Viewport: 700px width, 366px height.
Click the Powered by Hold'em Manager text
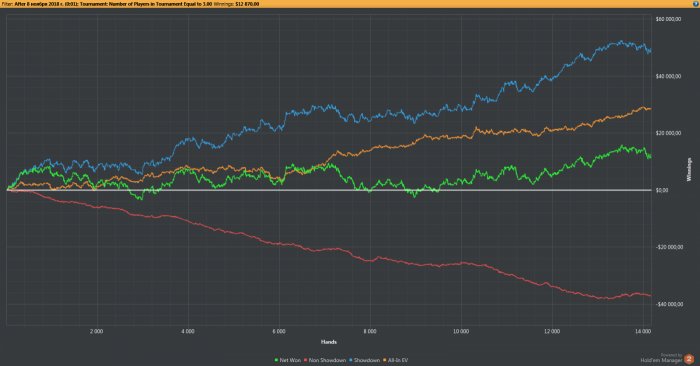(661, 358)
